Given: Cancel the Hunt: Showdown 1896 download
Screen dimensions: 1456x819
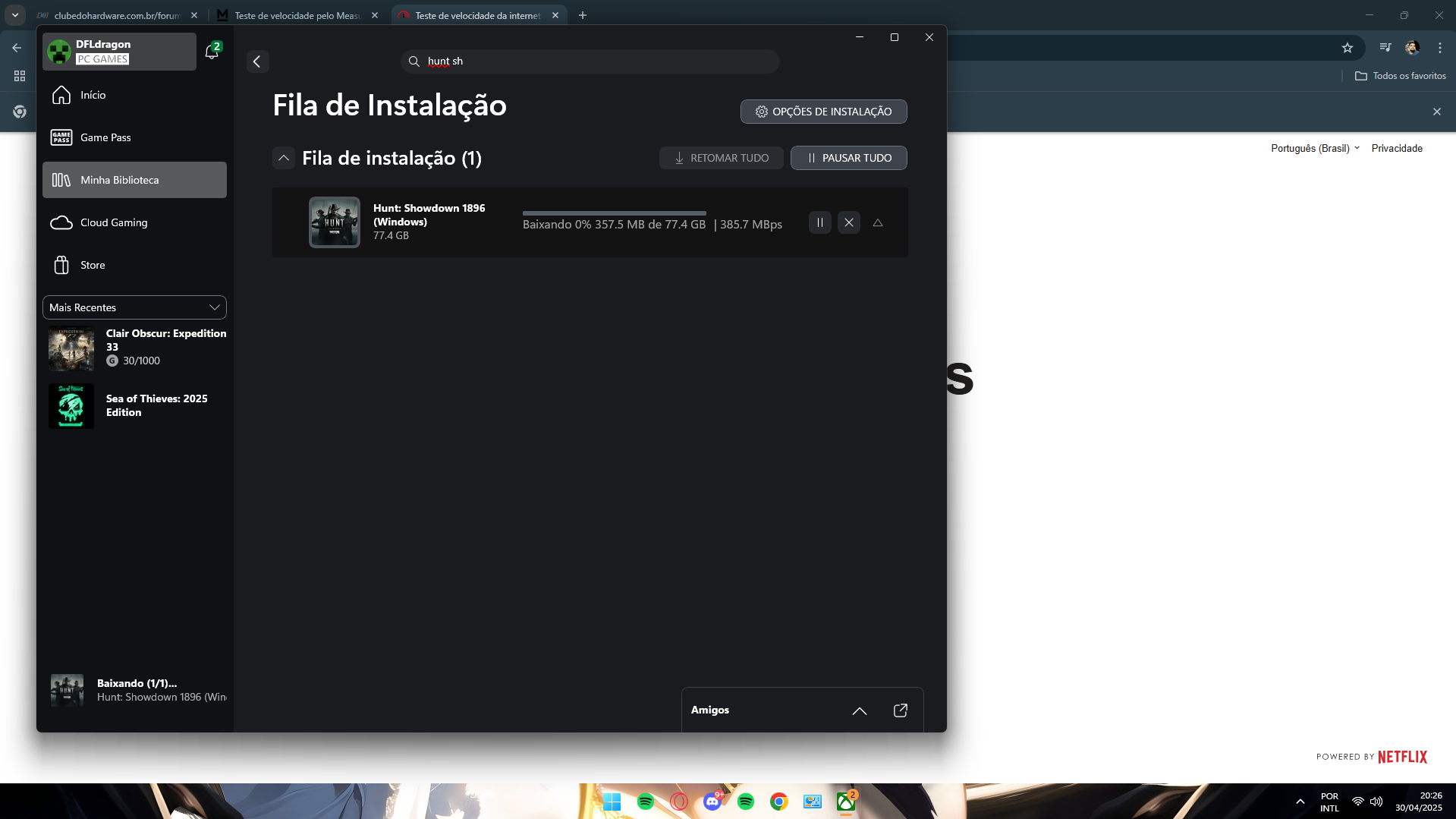Looking at the screenshot, I should [x=848, y=222].
